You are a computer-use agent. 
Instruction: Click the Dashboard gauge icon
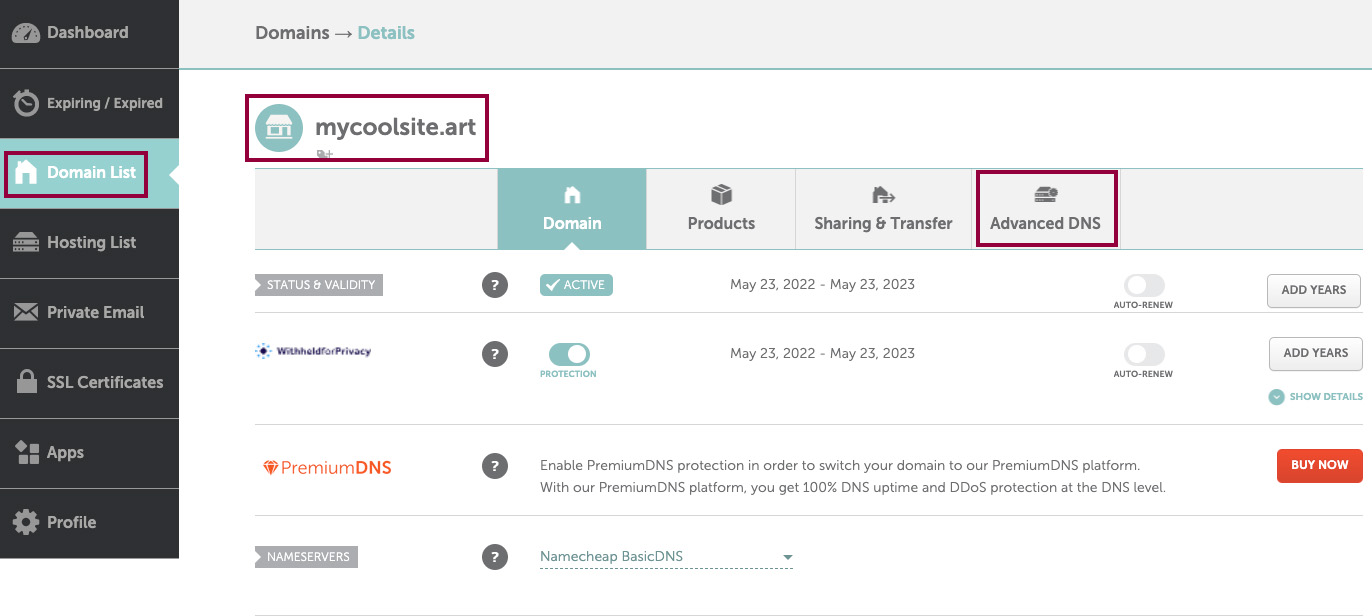click(x=25, y=33)
